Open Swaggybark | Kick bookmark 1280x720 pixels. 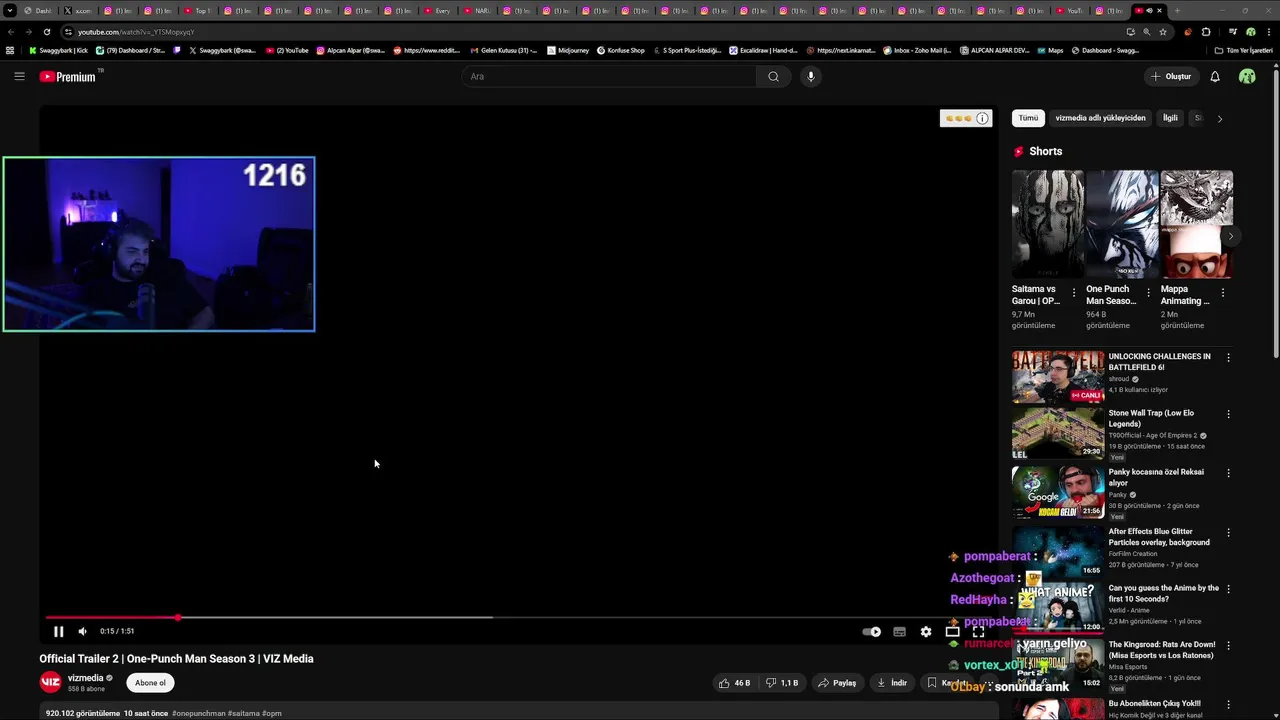point(58,50)
